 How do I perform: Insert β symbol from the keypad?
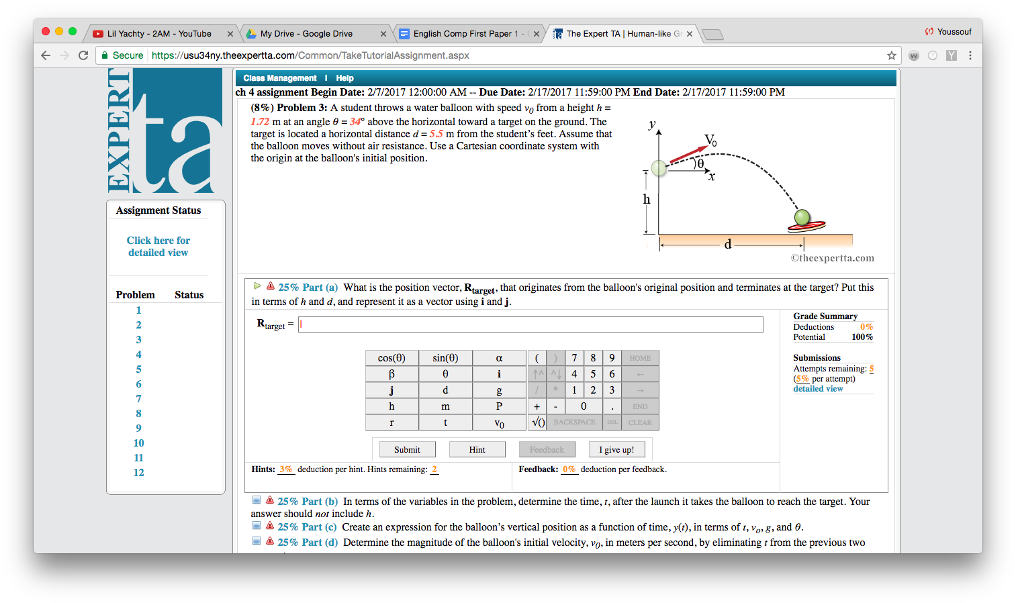[392, 374]
